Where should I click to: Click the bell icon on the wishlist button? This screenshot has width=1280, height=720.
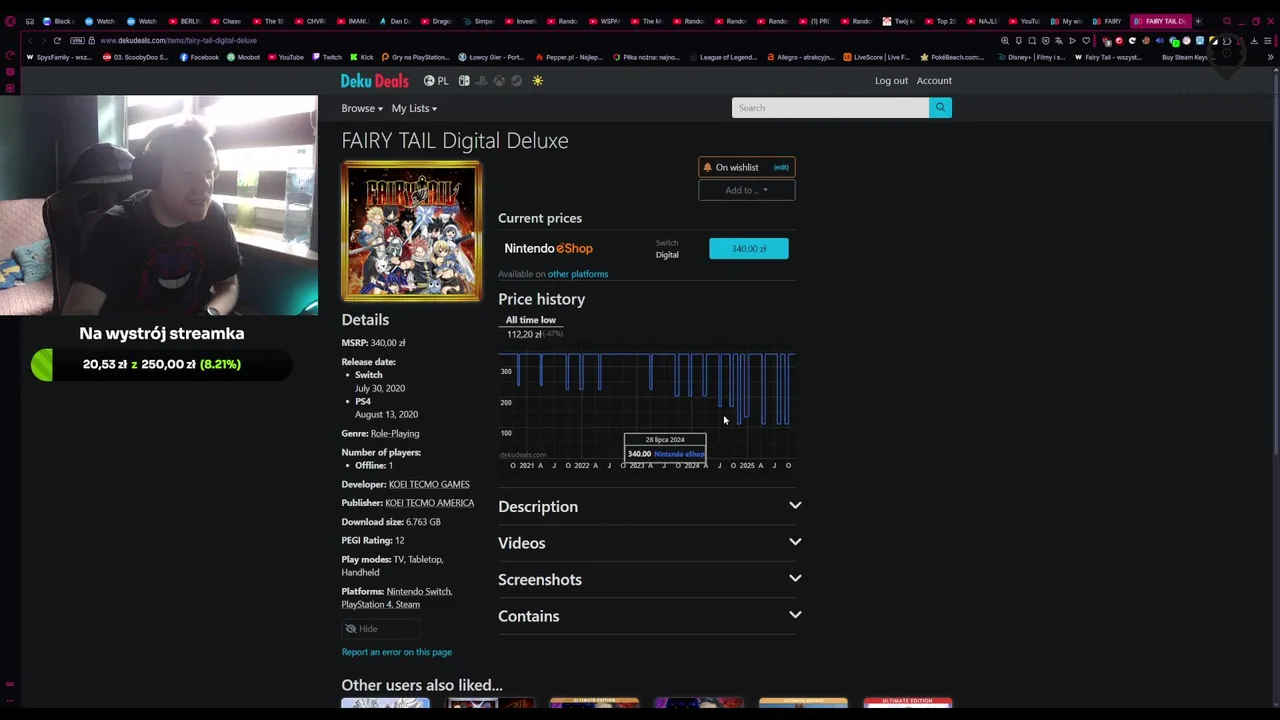click(x=707, y=168)
